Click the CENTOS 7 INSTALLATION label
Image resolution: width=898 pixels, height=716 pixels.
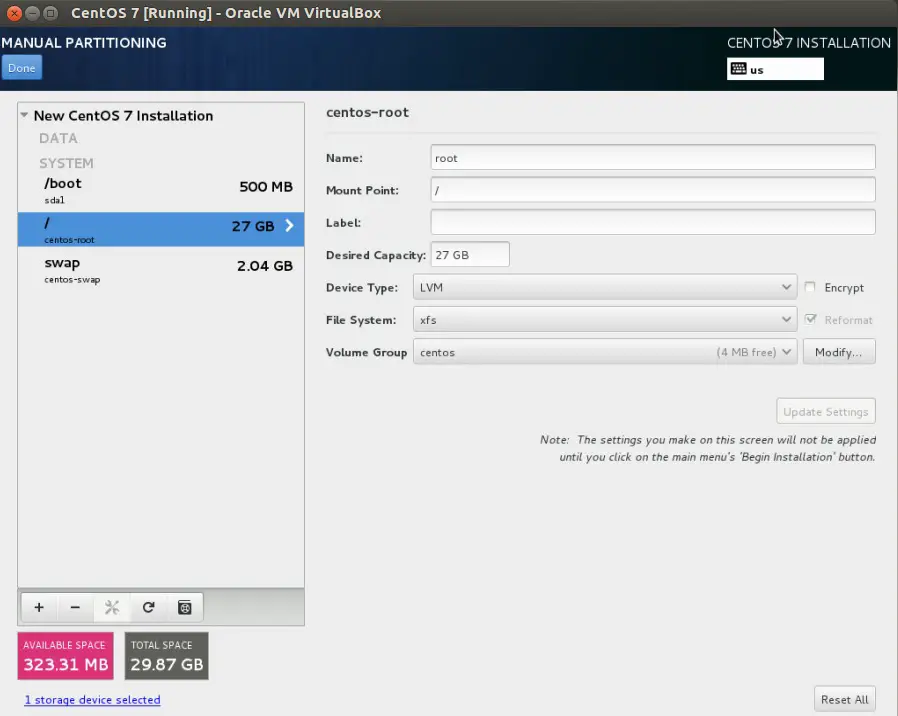tap(809, 43)
